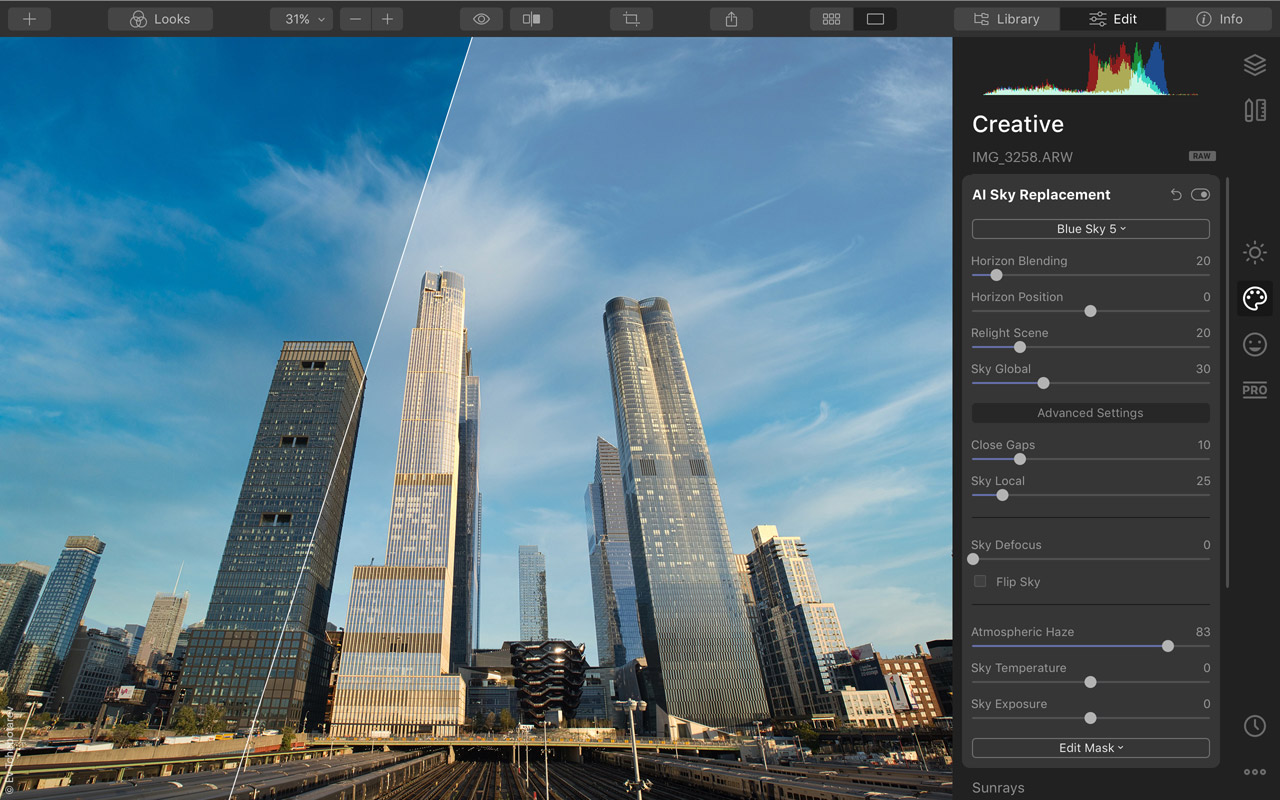Click the Advanced Settings button
The image size is (1280, 800).
pyautogui.click(x=1090, y=412)
